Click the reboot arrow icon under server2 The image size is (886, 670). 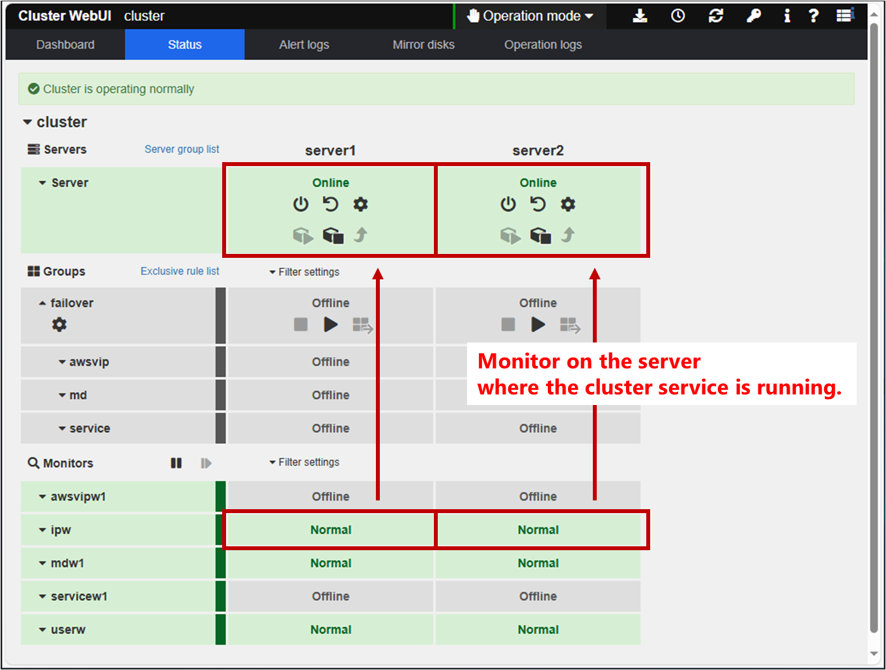pos(538,205)
